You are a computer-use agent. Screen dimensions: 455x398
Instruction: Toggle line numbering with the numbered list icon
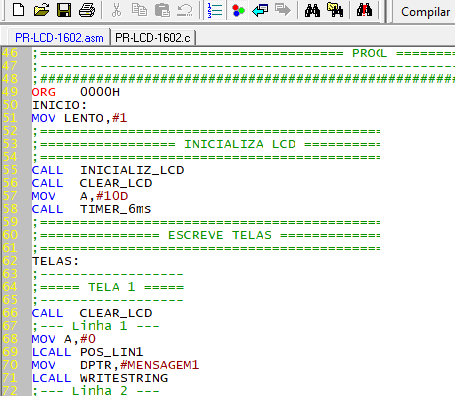point(215,10)
